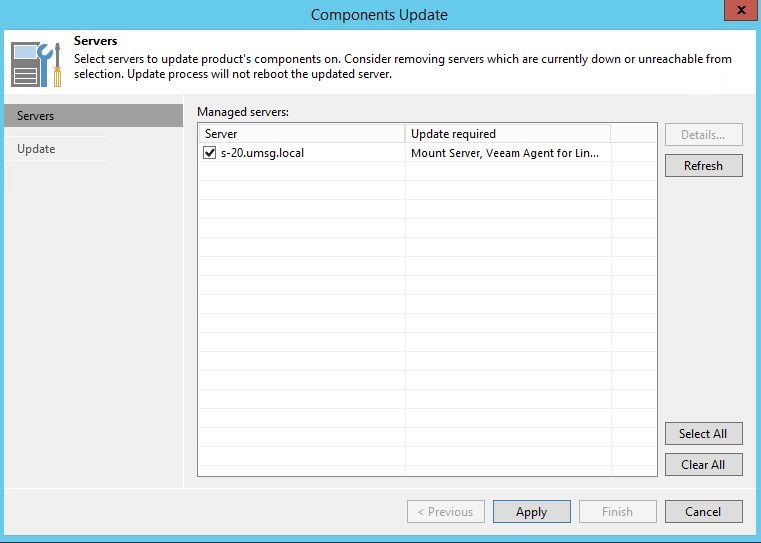Screen dimensions: 761x543
Task: Close the Components Update dialog
Action: (737, 12)
